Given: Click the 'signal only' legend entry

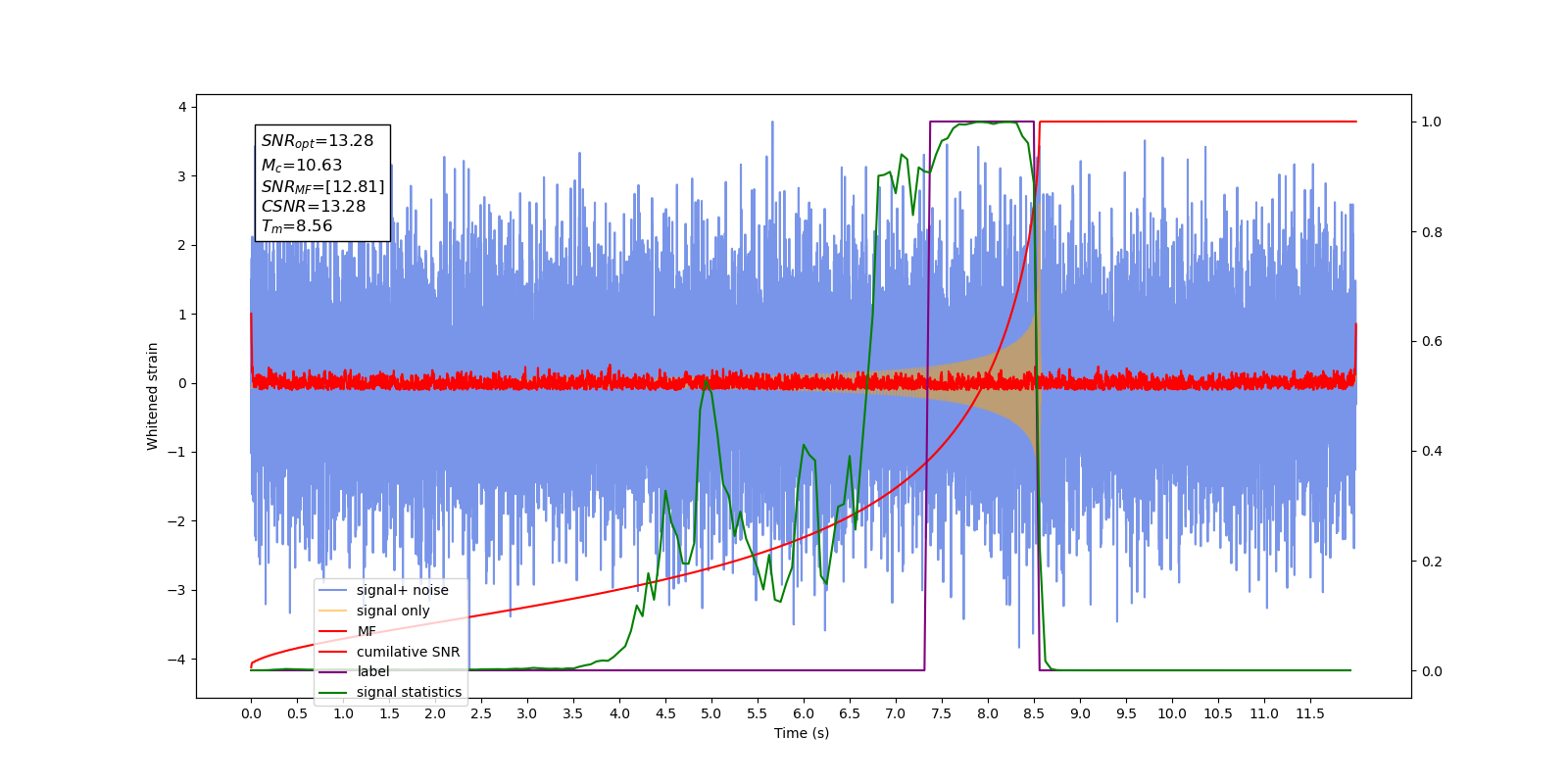Looking at the screenshot, I should tap(374, 611).
